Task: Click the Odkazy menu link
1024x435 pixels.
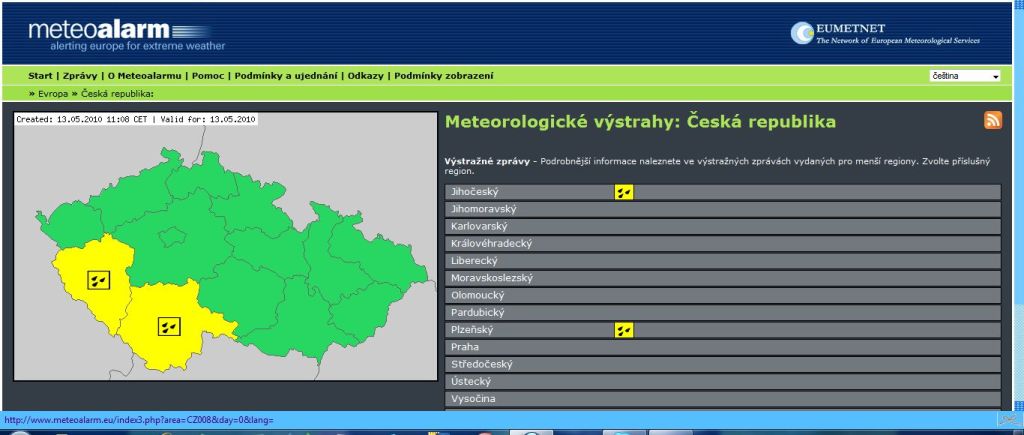Action: (x=366, y=76)
